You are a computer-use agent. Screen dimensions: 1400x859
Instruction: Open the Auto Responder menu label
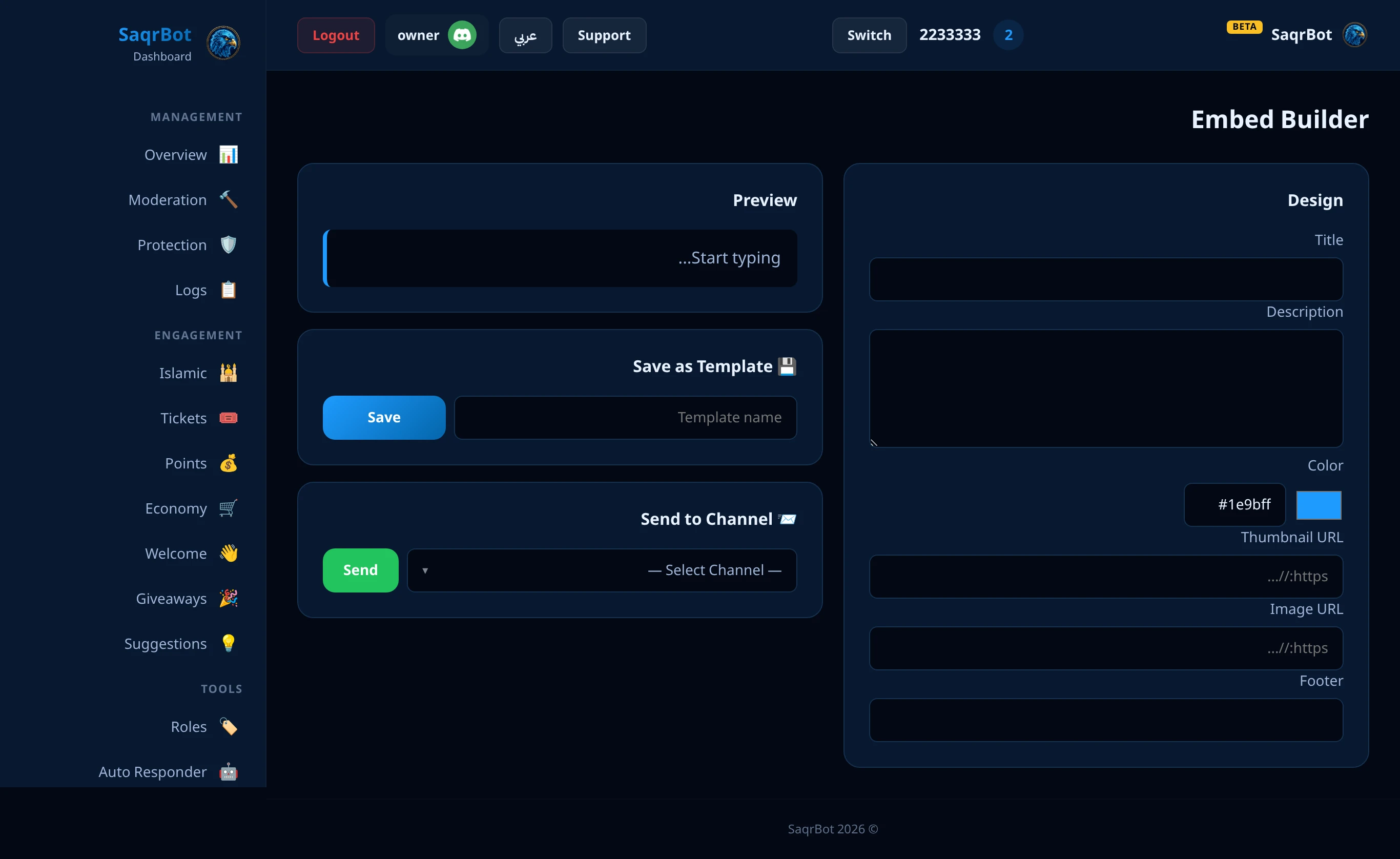coord(153,771)
